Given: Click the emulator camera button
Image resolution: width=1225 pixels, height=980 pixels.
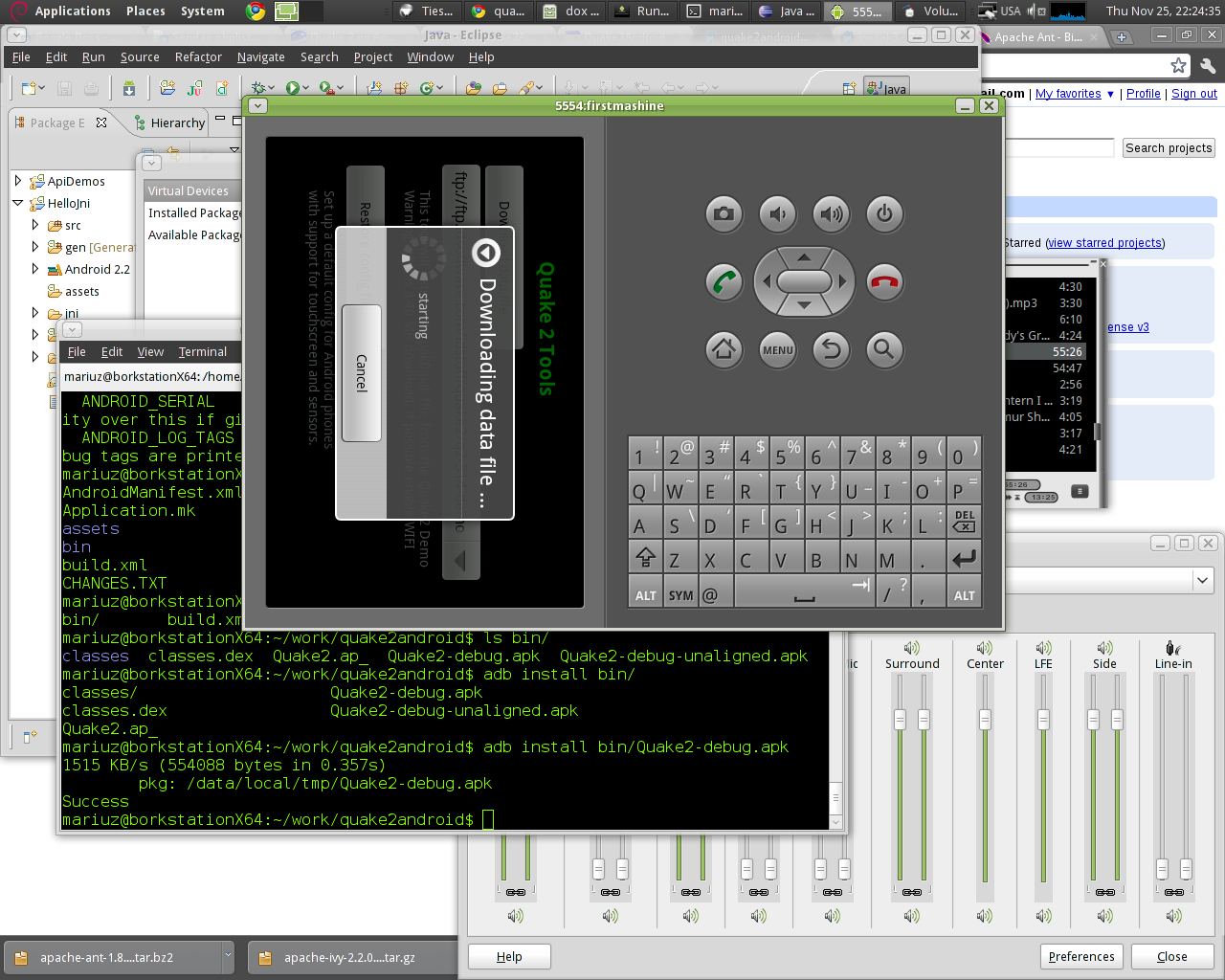Looking at the screenshot, I should click(x=724, y=213).
